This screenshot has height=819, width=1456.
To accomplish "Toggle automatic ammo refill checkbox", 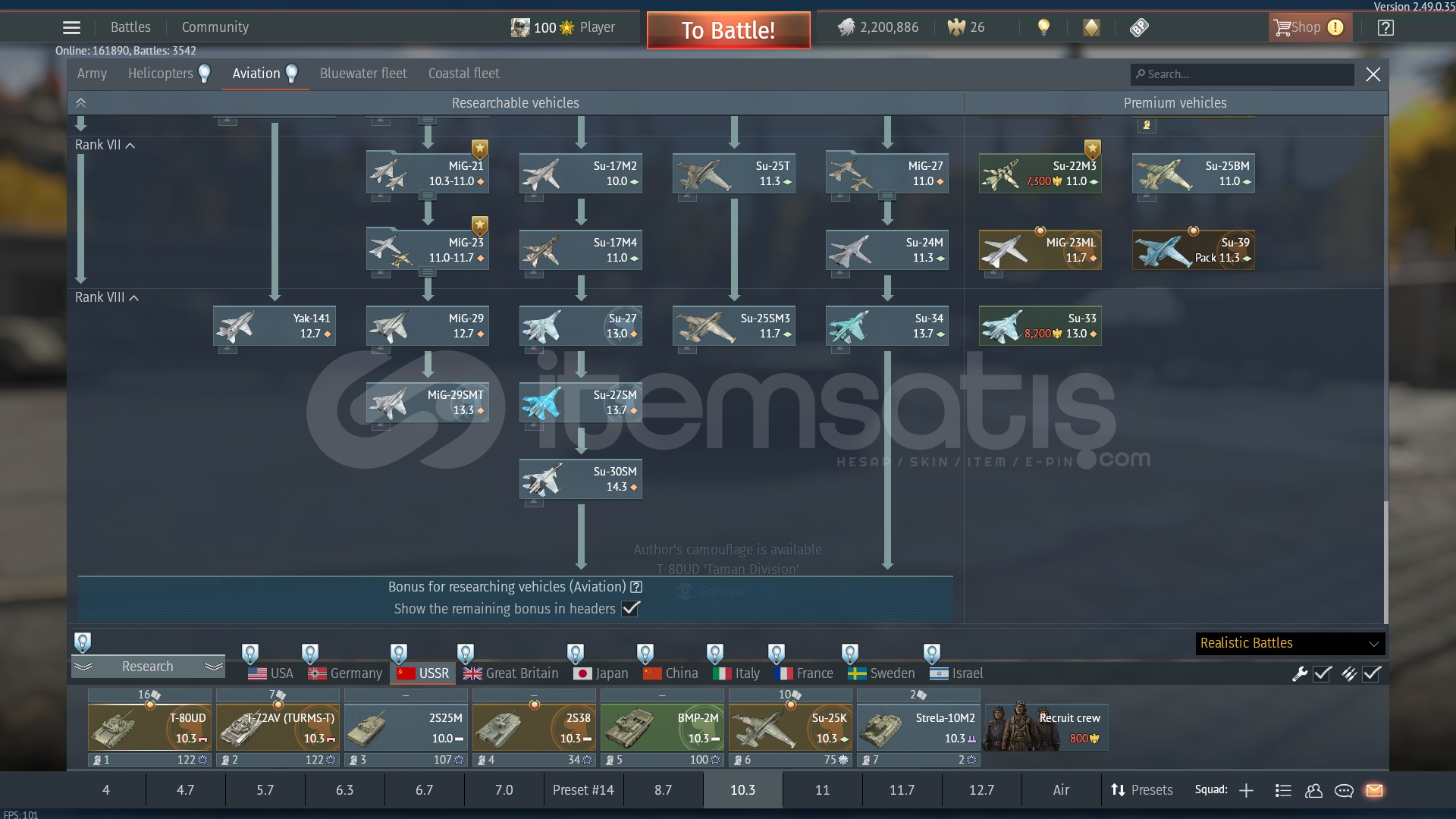I will point(1372,673).
